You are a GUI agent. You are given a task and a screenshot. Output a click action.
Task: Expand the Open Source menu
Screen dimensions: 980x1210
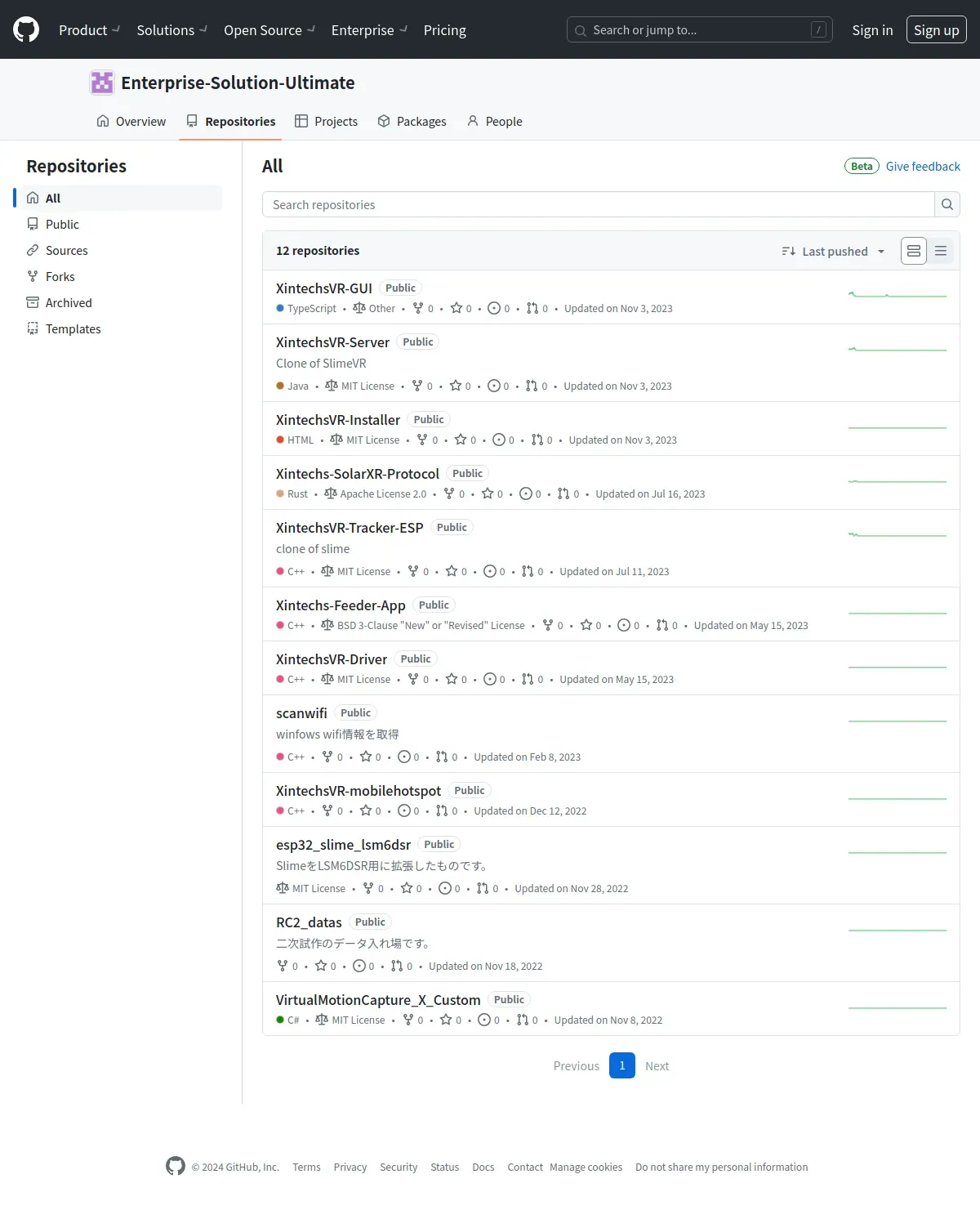(269, 30)
